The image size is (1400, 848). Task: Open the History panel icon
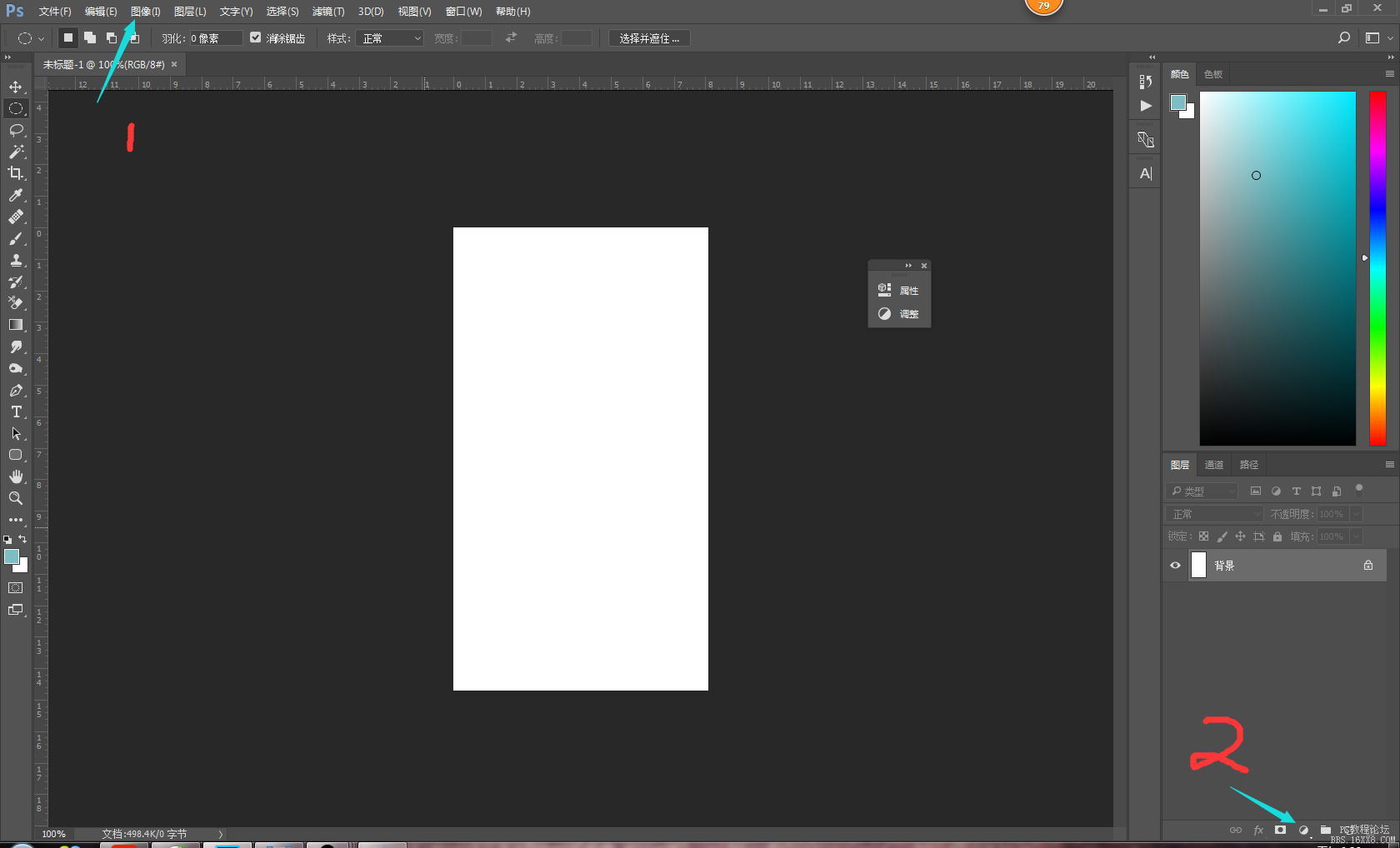(1146, 82)
